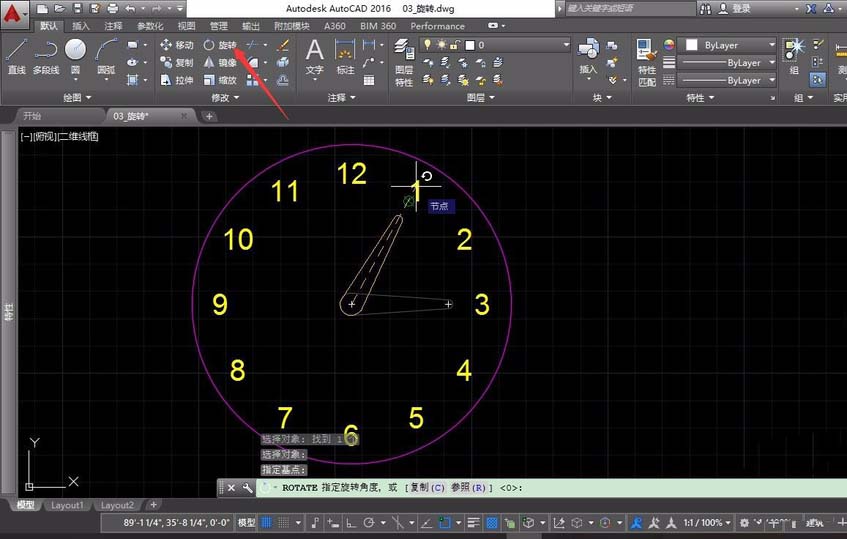Toggle ortho mode in status bar
This screenshot has width=847, height=539.
point(351,523)
